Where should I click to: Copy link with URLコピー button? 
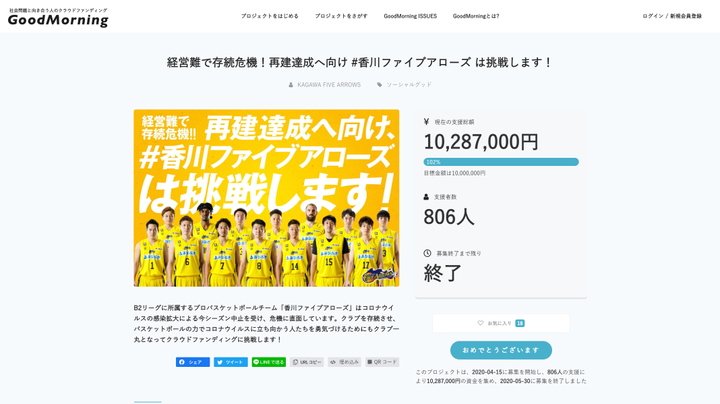307,362
